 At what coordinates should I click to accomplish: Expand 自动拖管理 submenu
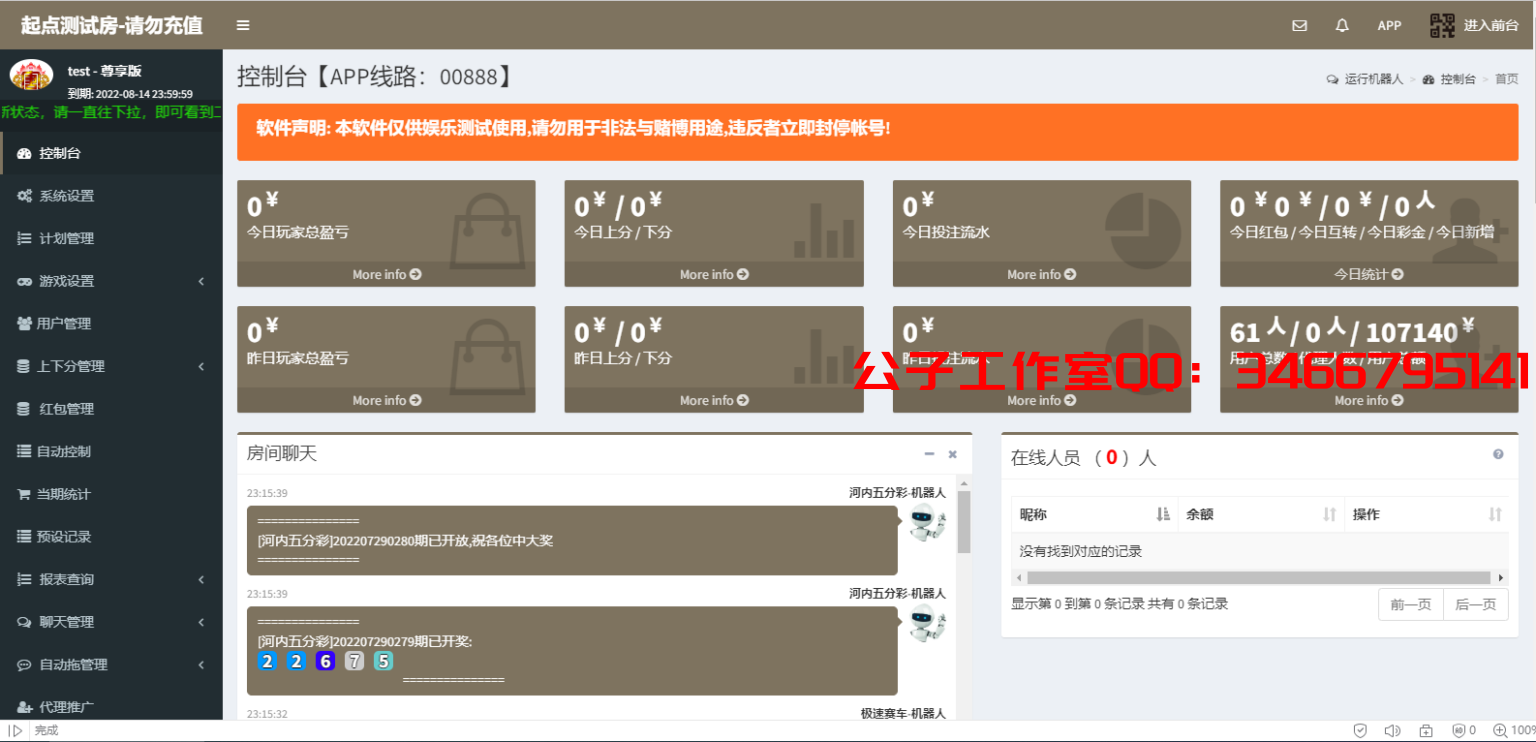pos(111,664)
